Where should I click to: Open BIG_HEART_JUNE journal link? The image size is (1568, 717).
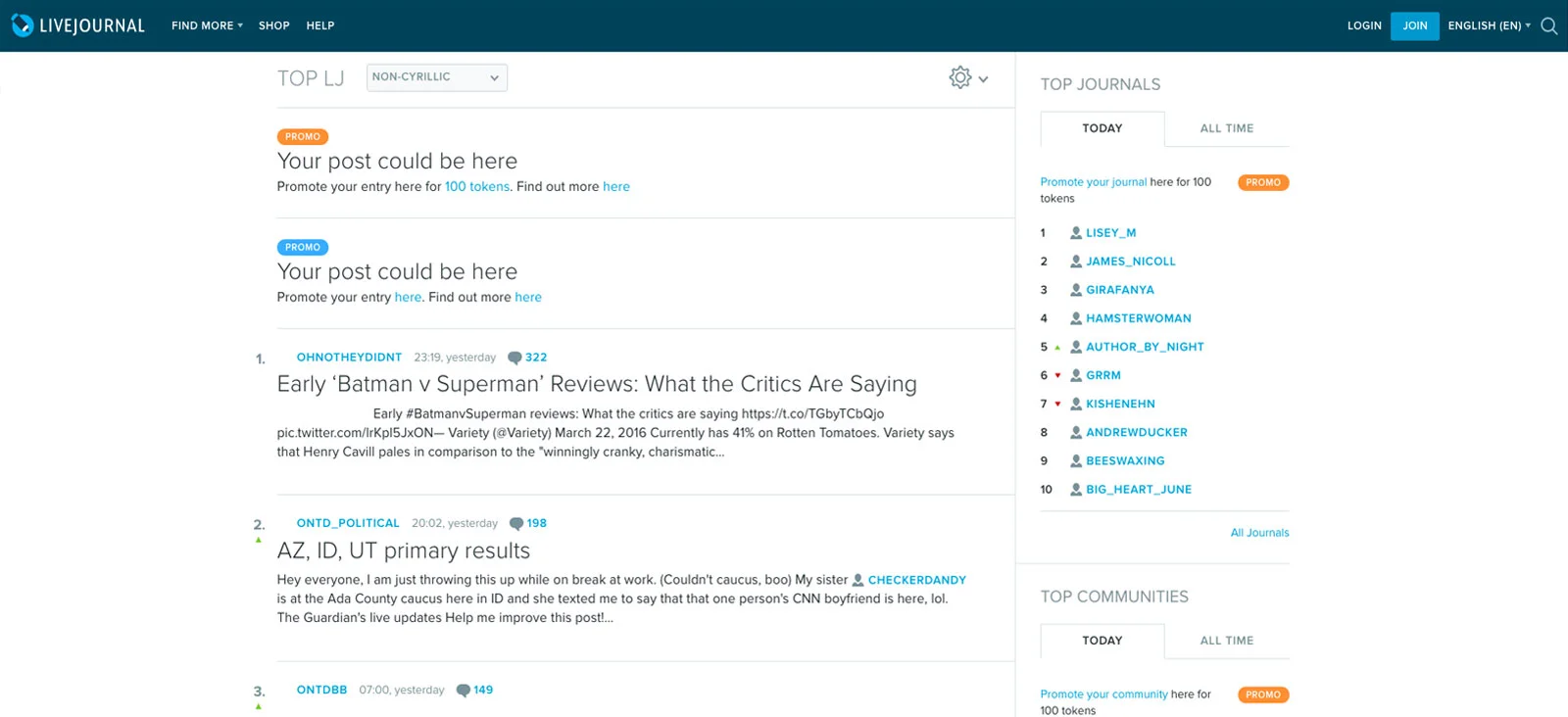click(1139, 489)
